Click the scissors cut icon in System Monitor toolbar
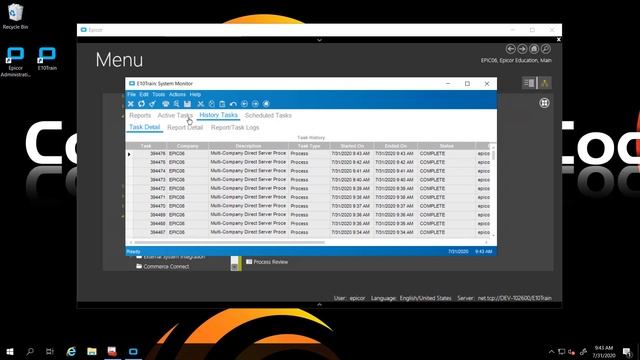640x360 pixels. coord(200,104)
